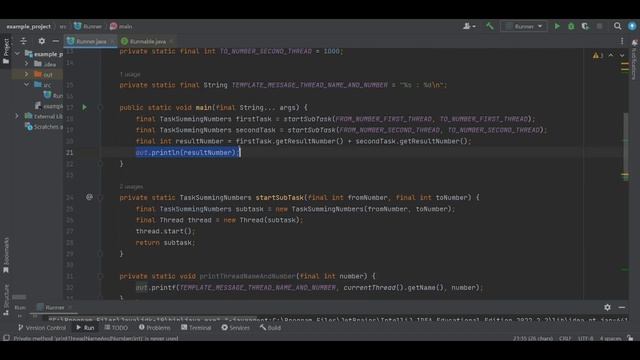The height and width of the screenshot is (360, 640).
Task: Open the Run tool window button
Action: tap(85, 327)
